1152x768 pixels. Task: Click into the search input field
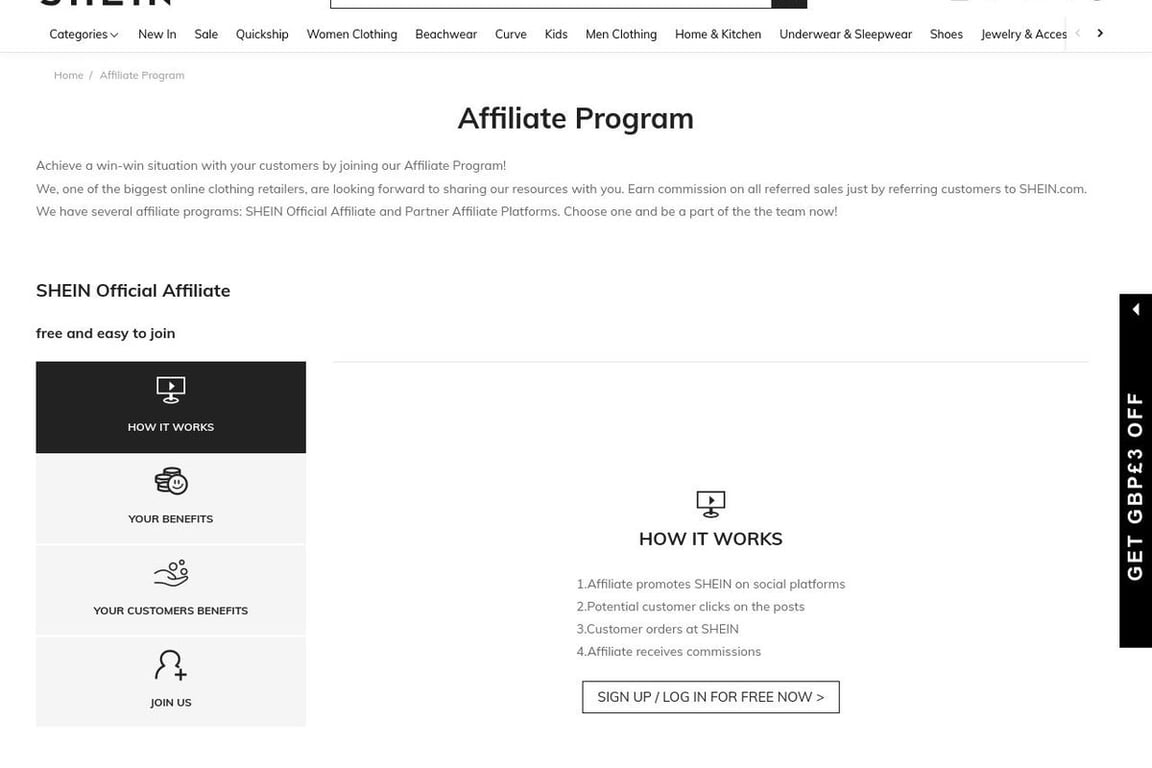[550, 3]
